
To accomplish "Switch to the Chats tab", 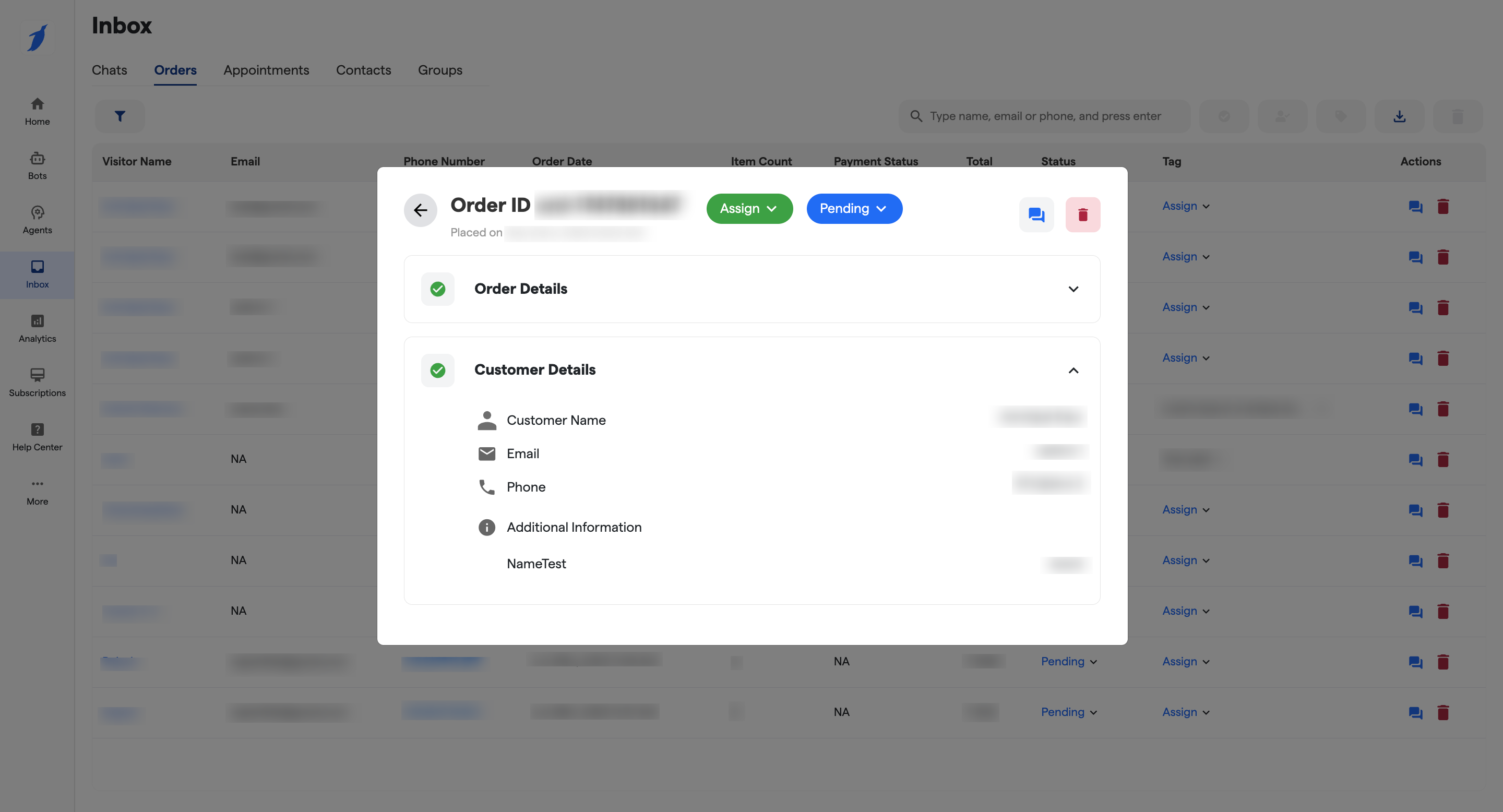I will coord(109,70).
